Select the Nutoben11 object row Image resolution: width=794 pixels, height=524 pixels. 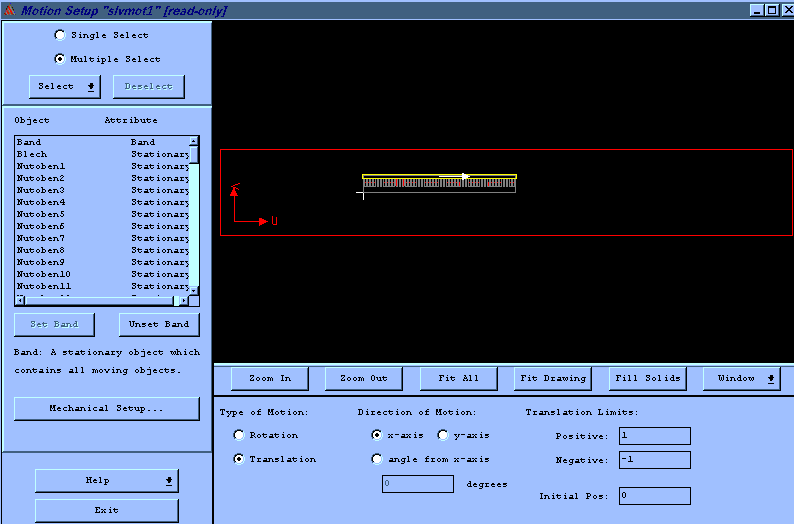102,286
